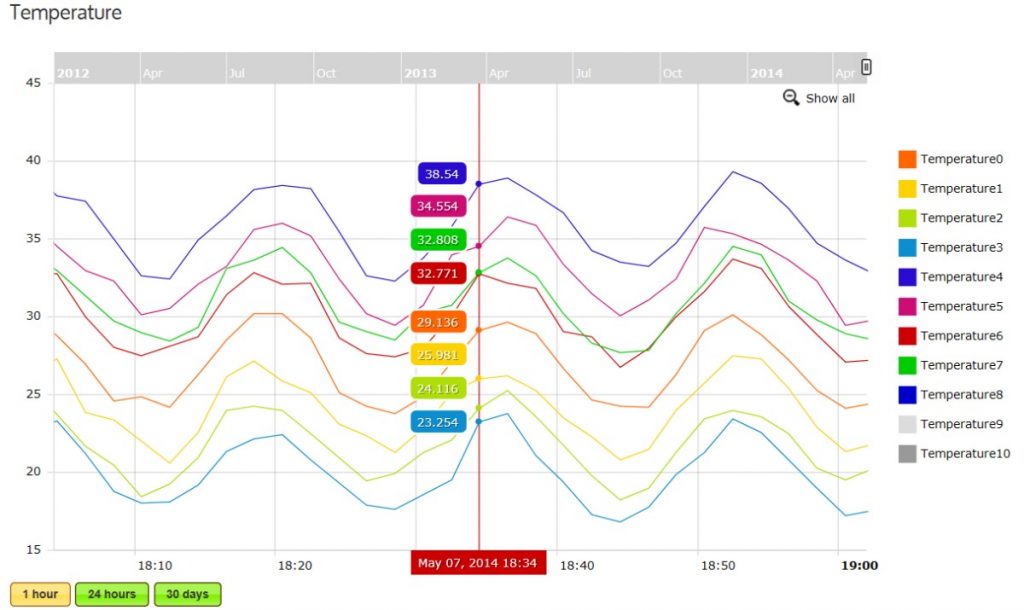Click the Show all link
1024x610 pixels.
tap(830, 99)
